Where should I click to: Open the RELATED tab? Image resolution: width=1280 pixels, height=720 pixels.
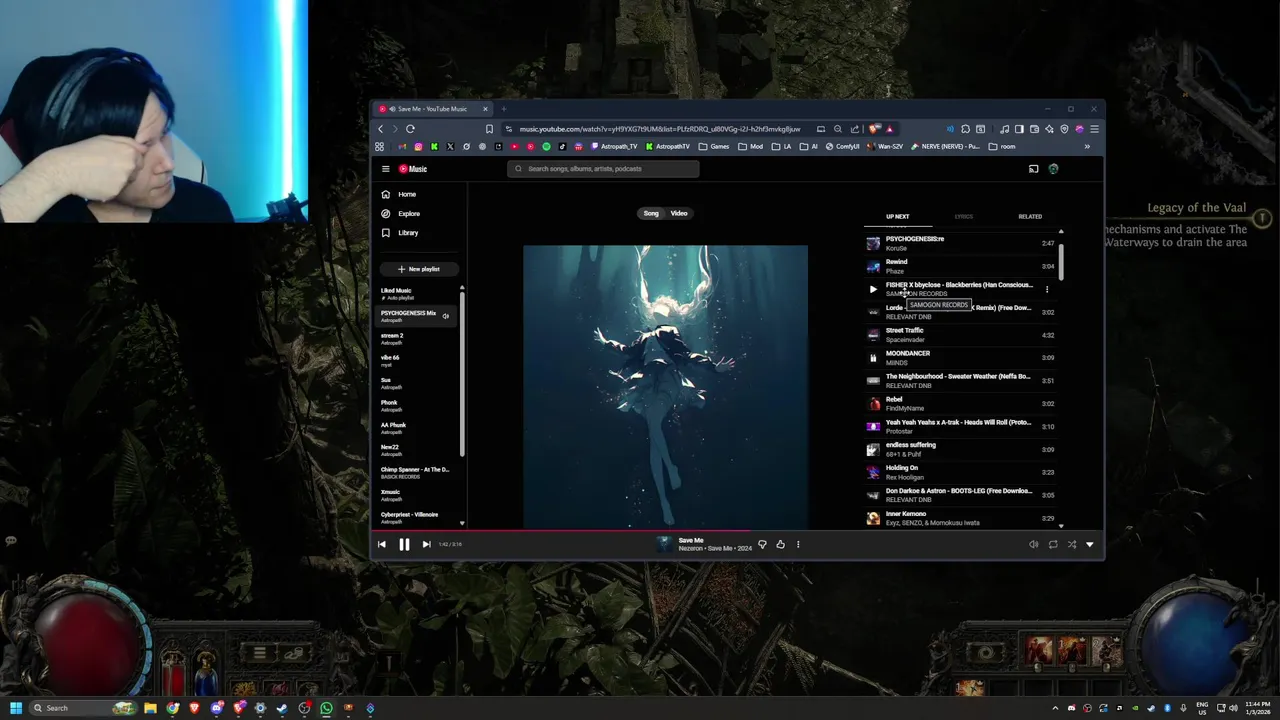click(1029, 216)
